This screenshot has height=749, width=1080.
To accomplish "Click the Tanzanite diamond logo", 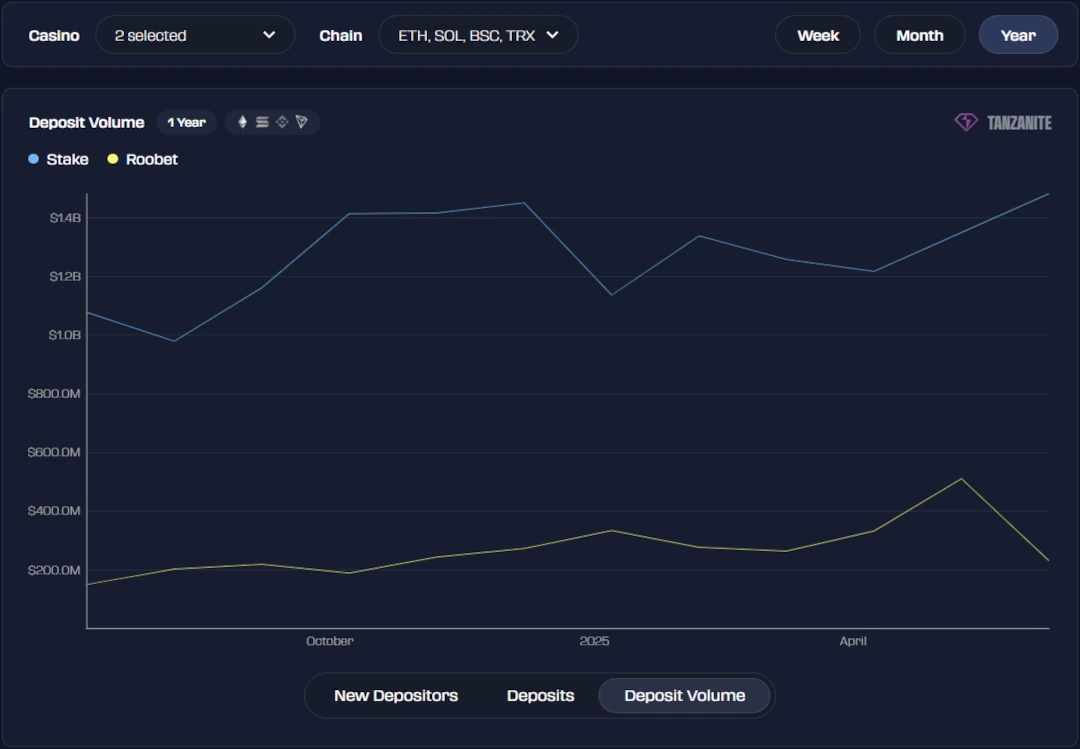I will pos(965,121).
